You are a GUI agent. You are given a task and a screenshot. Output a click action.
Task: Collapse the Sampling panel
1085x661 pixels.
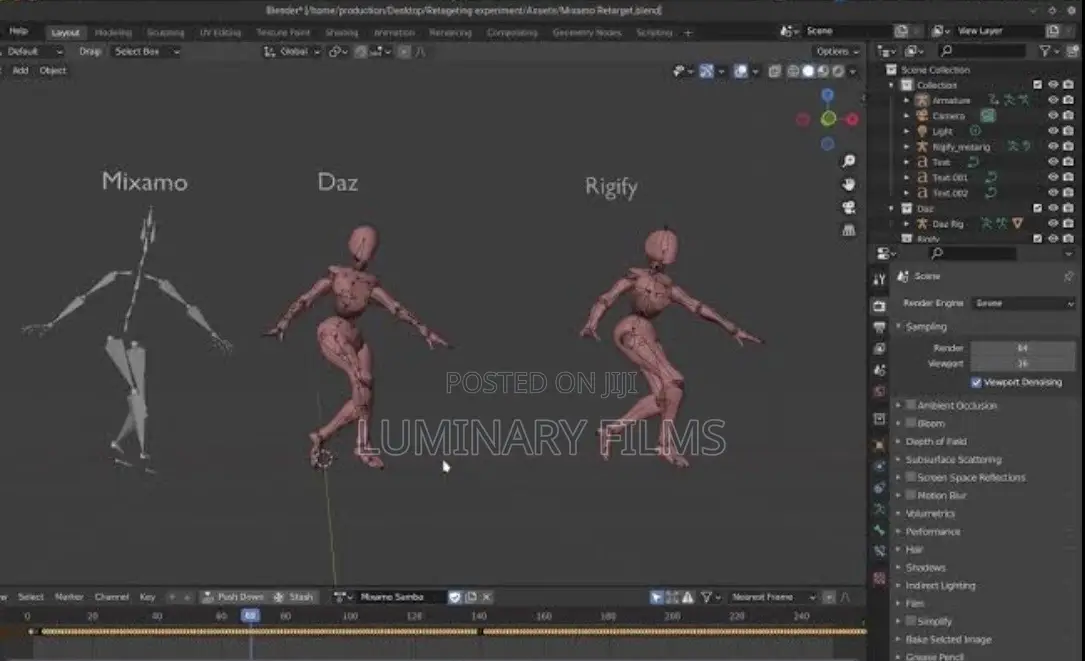925,327
